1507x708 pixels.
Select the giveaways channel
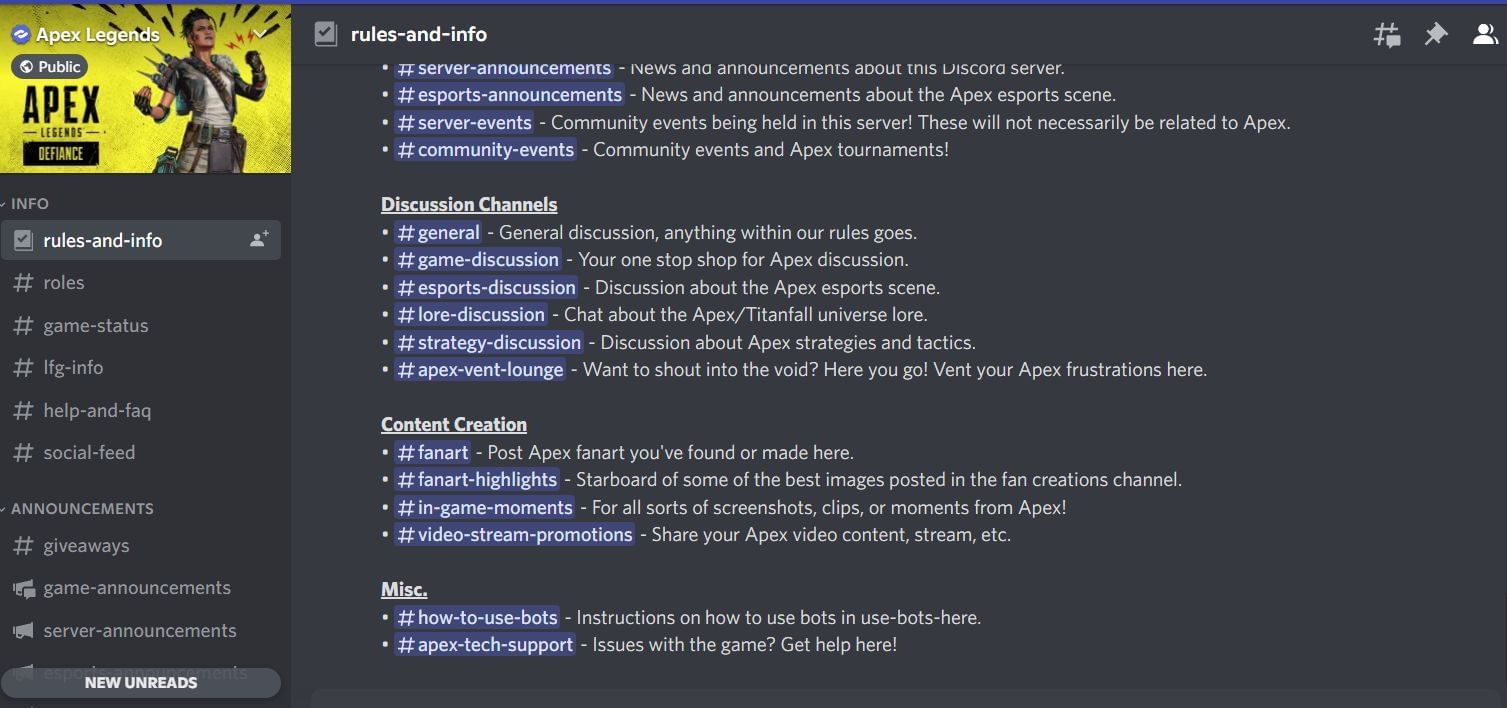pyautogui.click(x=88, y=545)
